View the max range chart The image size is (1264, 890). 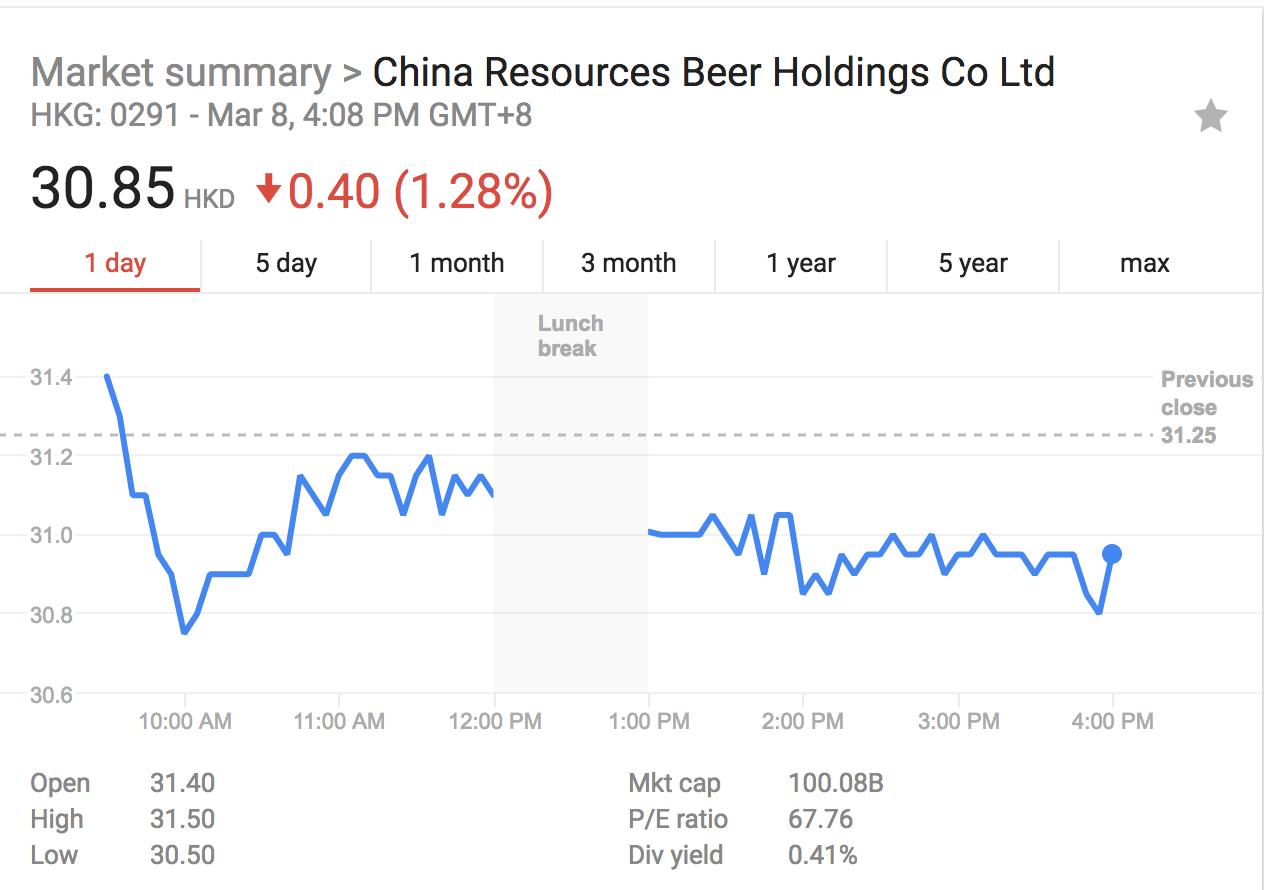1144,264
